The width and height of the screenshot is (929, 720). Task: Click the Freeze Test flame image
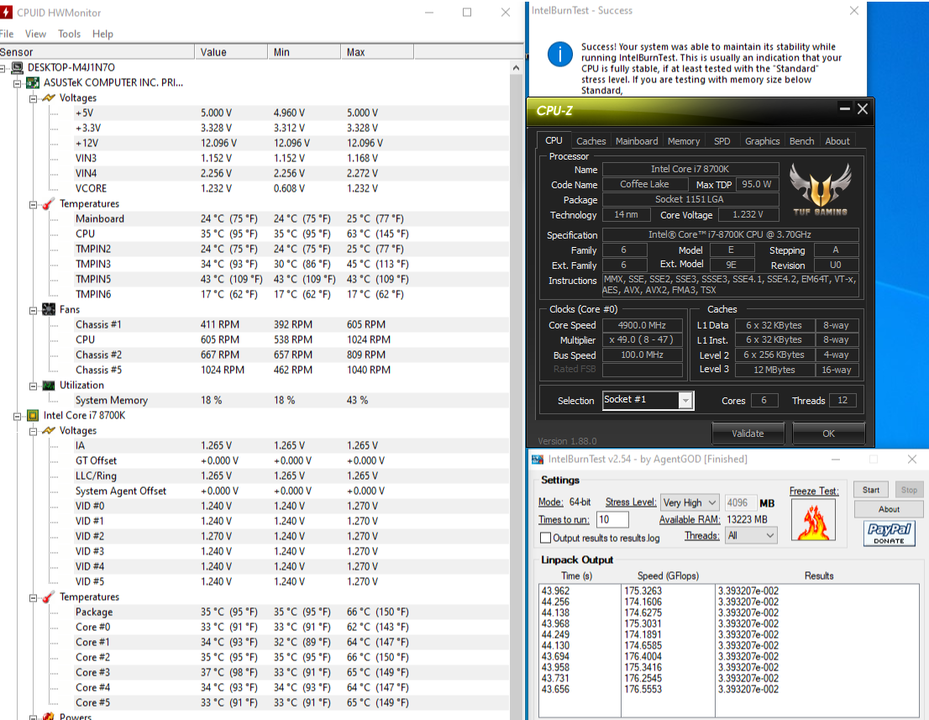coord(813,520)
